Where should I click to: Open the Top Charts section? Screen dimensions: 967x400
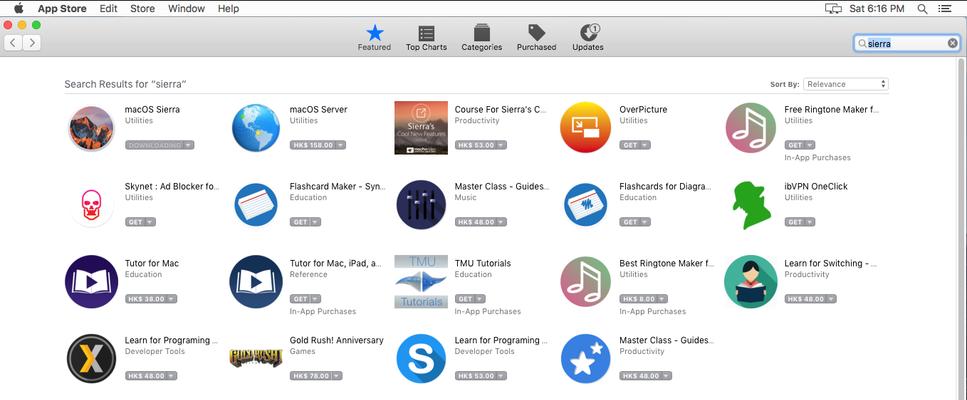426,38
